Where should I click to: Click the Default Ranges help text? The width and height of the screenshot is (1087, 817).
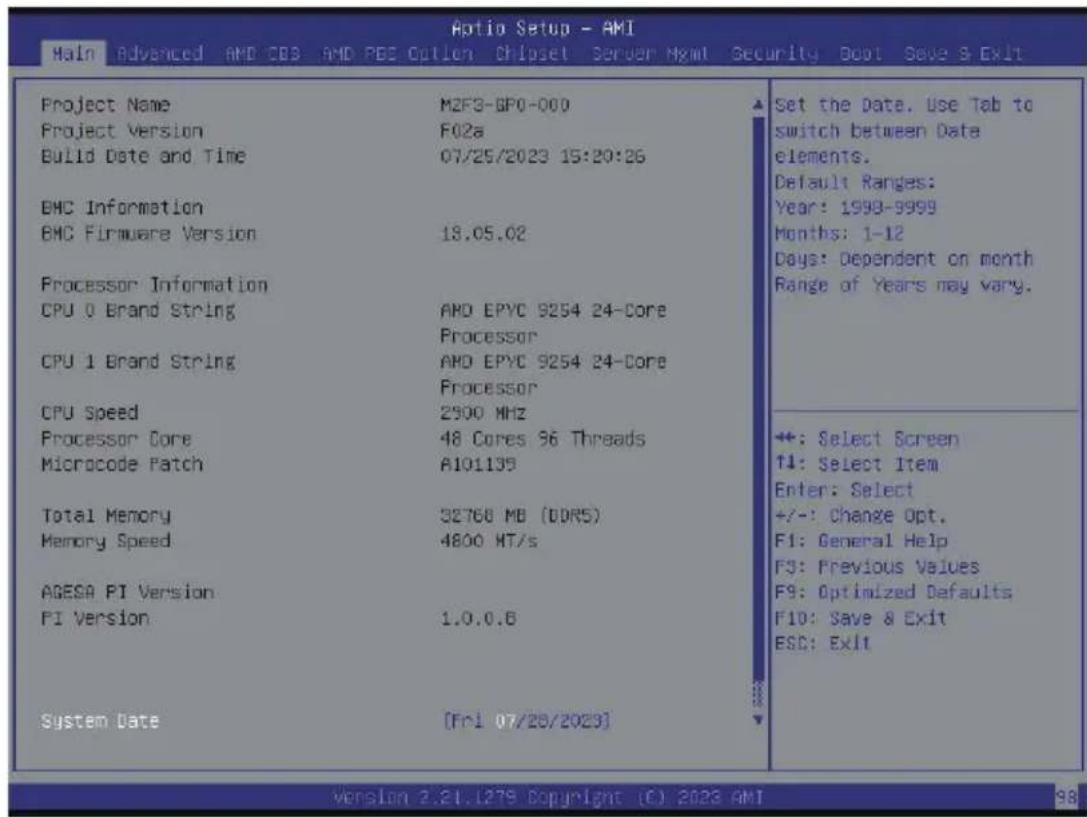(x=855, y=182)
